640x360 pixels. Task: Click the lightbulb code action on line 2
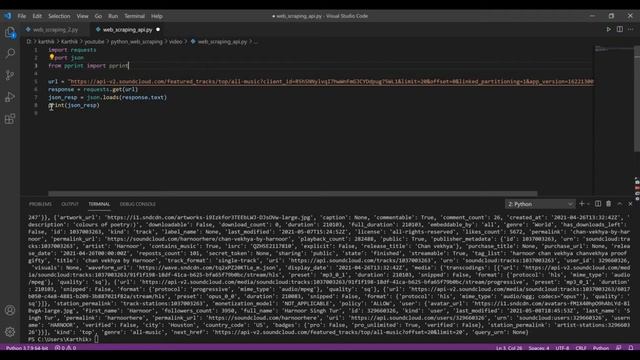[x=51, y=58]
